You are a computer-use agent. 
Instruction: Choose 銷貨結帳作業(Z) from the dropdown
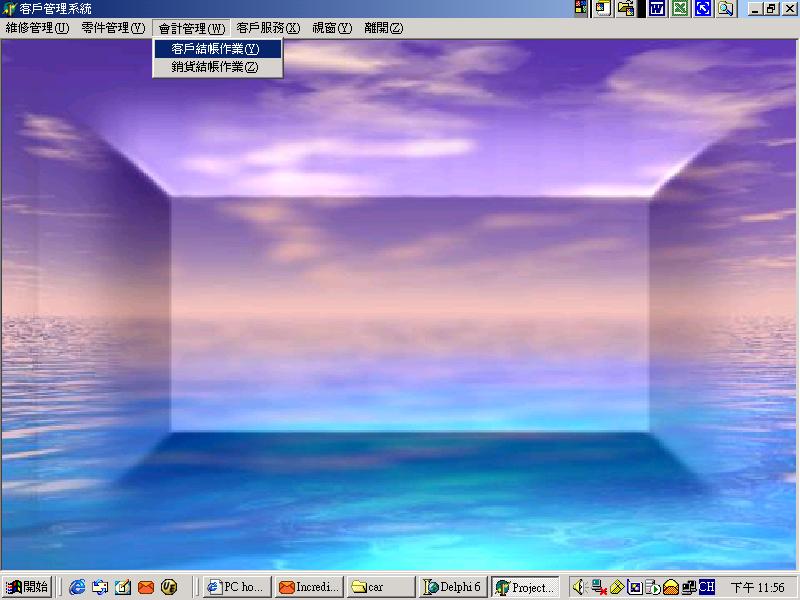point(218,67)
